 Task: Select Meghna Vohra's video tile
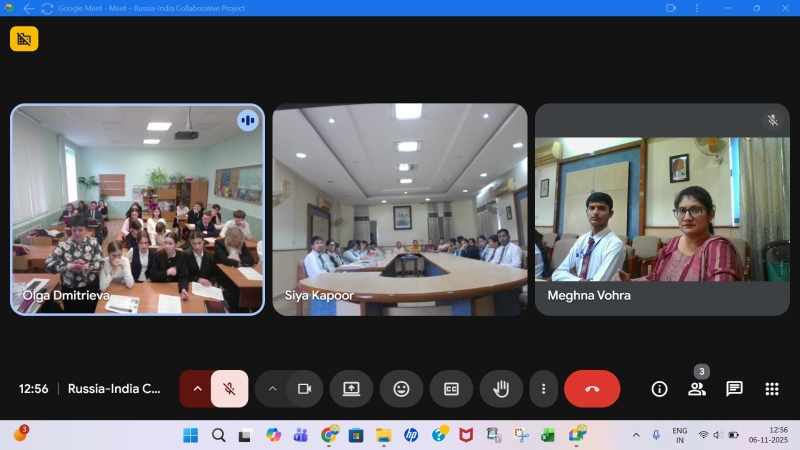click(662, 210)
